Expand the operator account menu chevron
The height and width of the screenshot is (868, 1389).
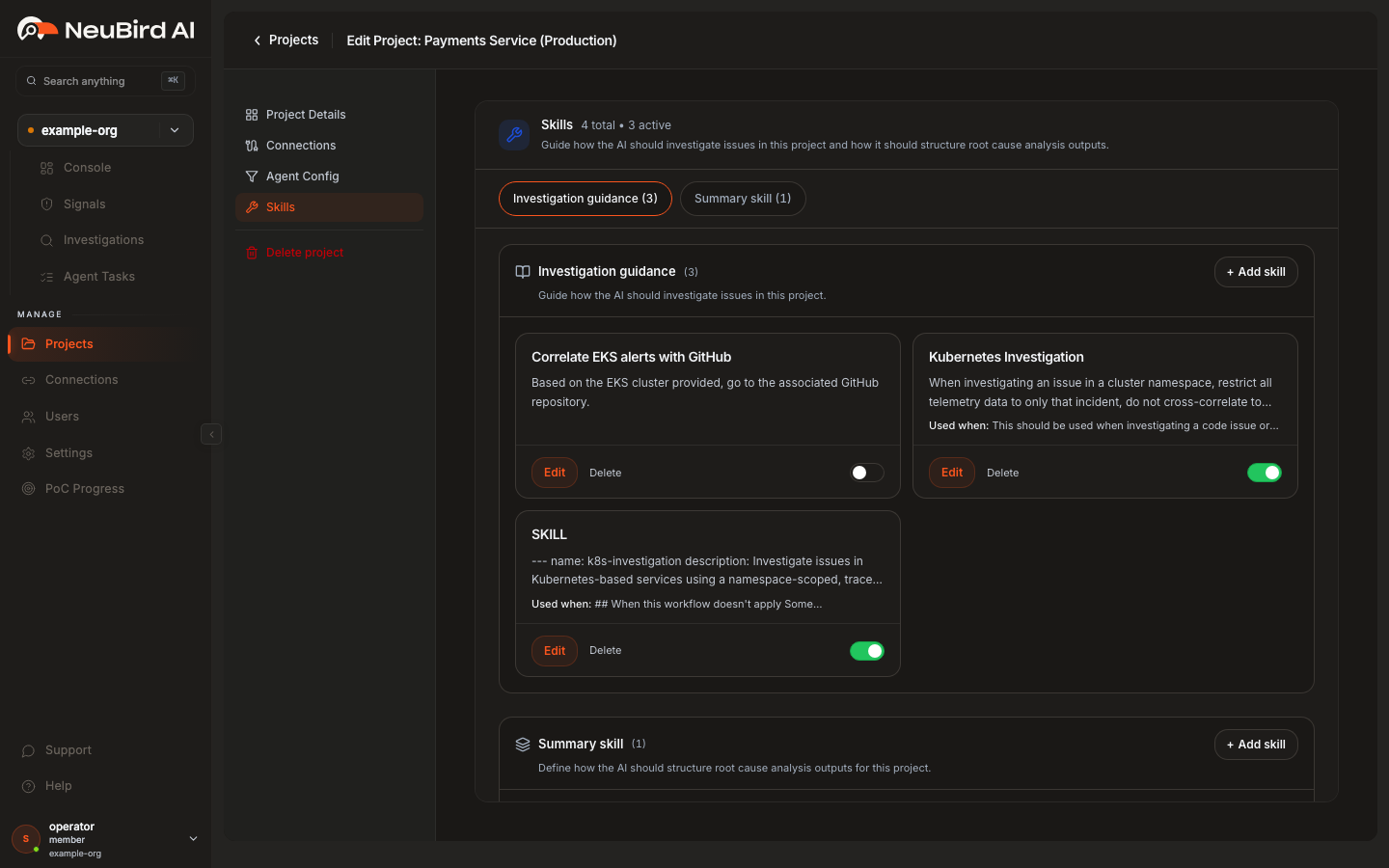(x=193, y=839)
